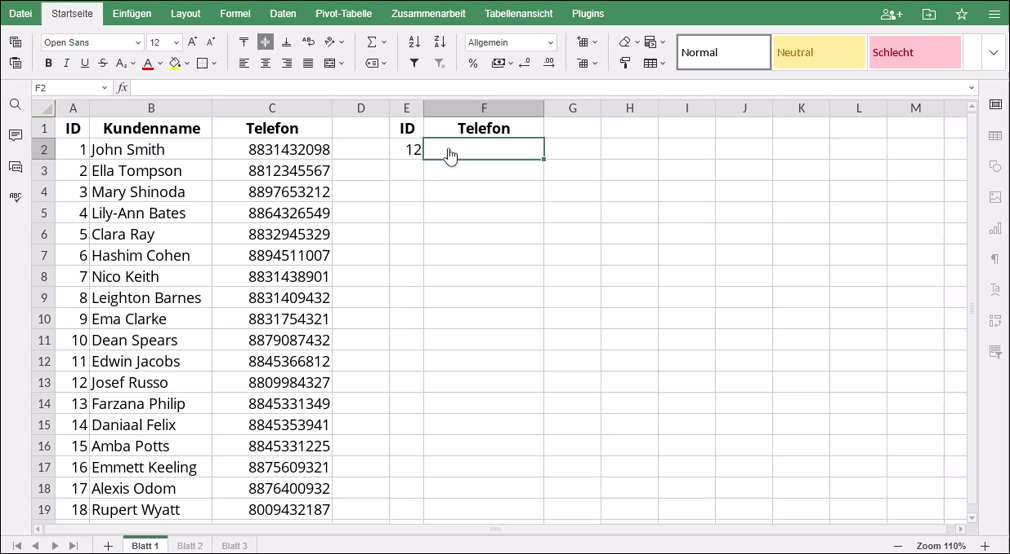The image size is (1010, 554).
Task: Switch to the Blatt 2 sheet tab
Action: coord(190,546)
